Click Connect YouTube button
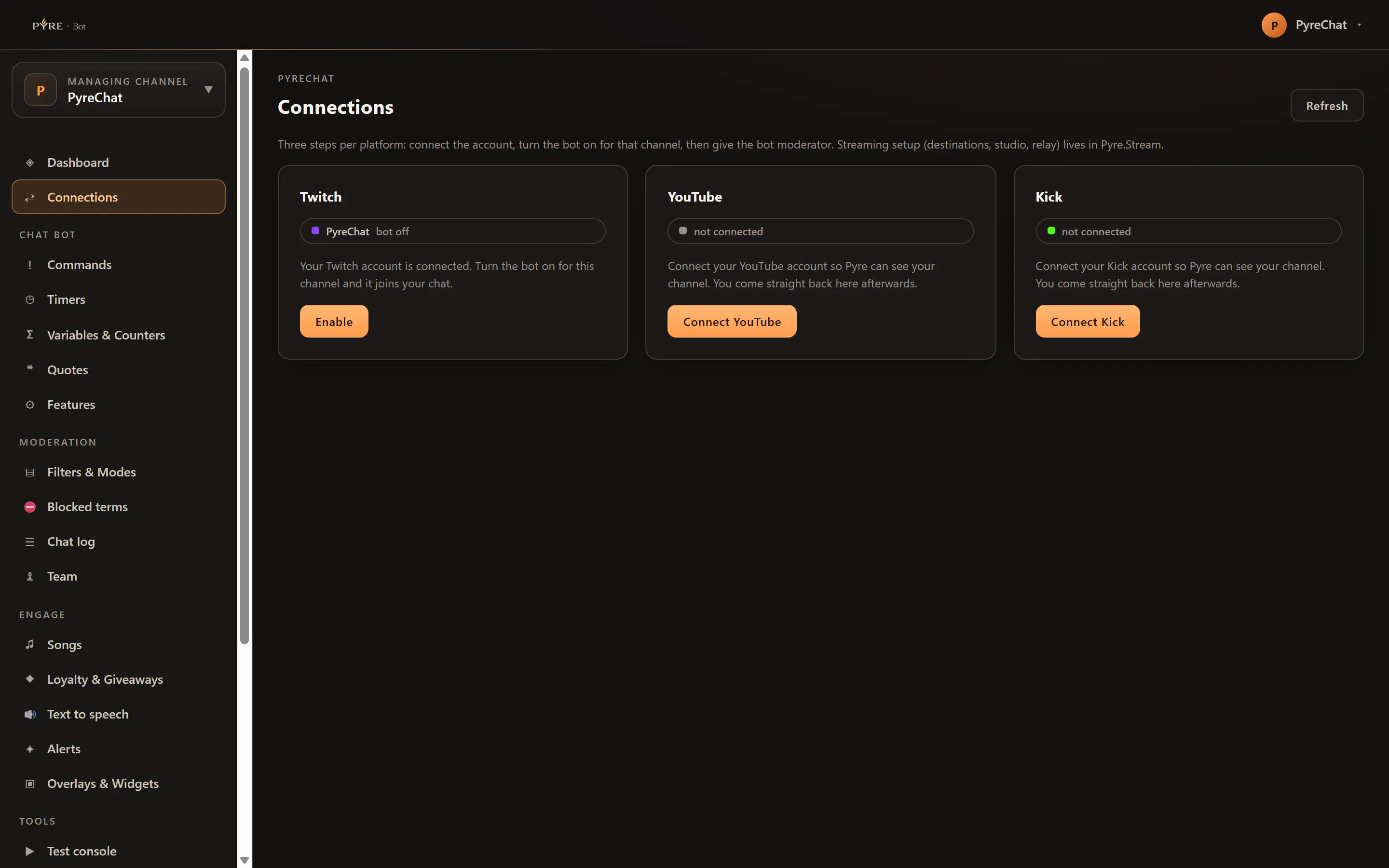The image size is (1389, 868). click(732, 322)
